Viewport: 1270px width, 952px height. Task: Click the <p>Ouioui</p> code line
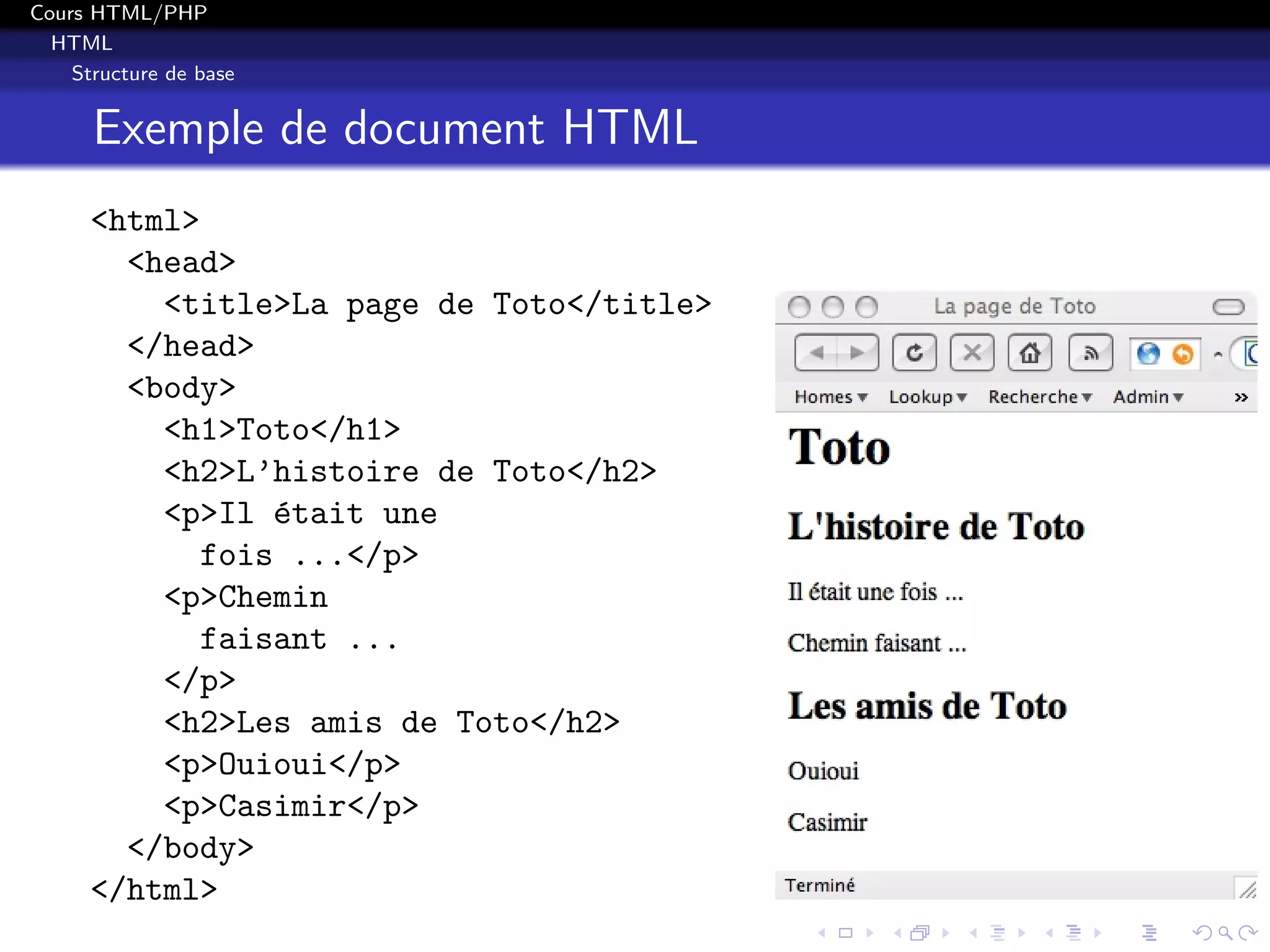[x=282, y=765]
